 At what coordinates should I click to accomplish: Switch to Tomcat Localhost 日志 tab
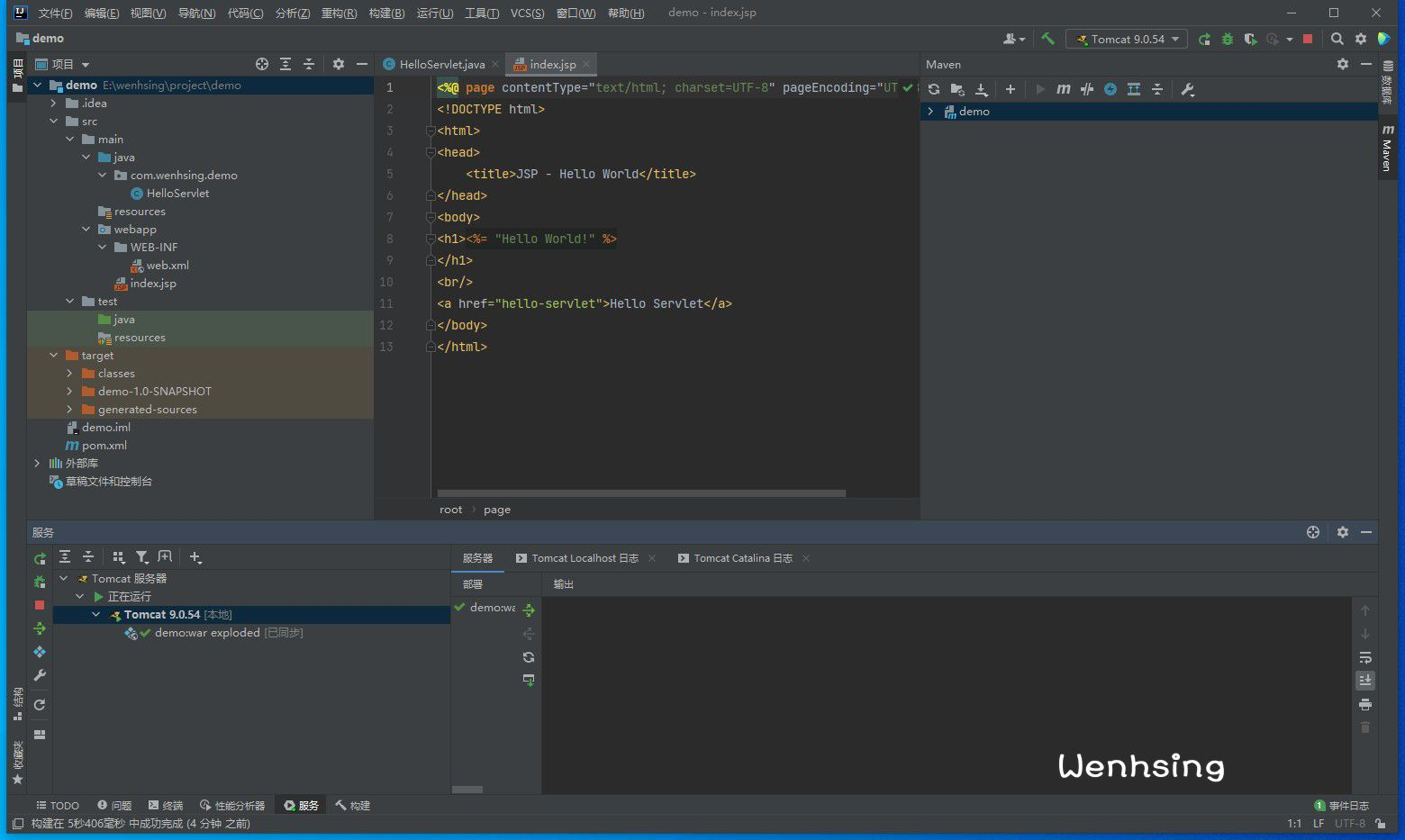tap(585, 558)
